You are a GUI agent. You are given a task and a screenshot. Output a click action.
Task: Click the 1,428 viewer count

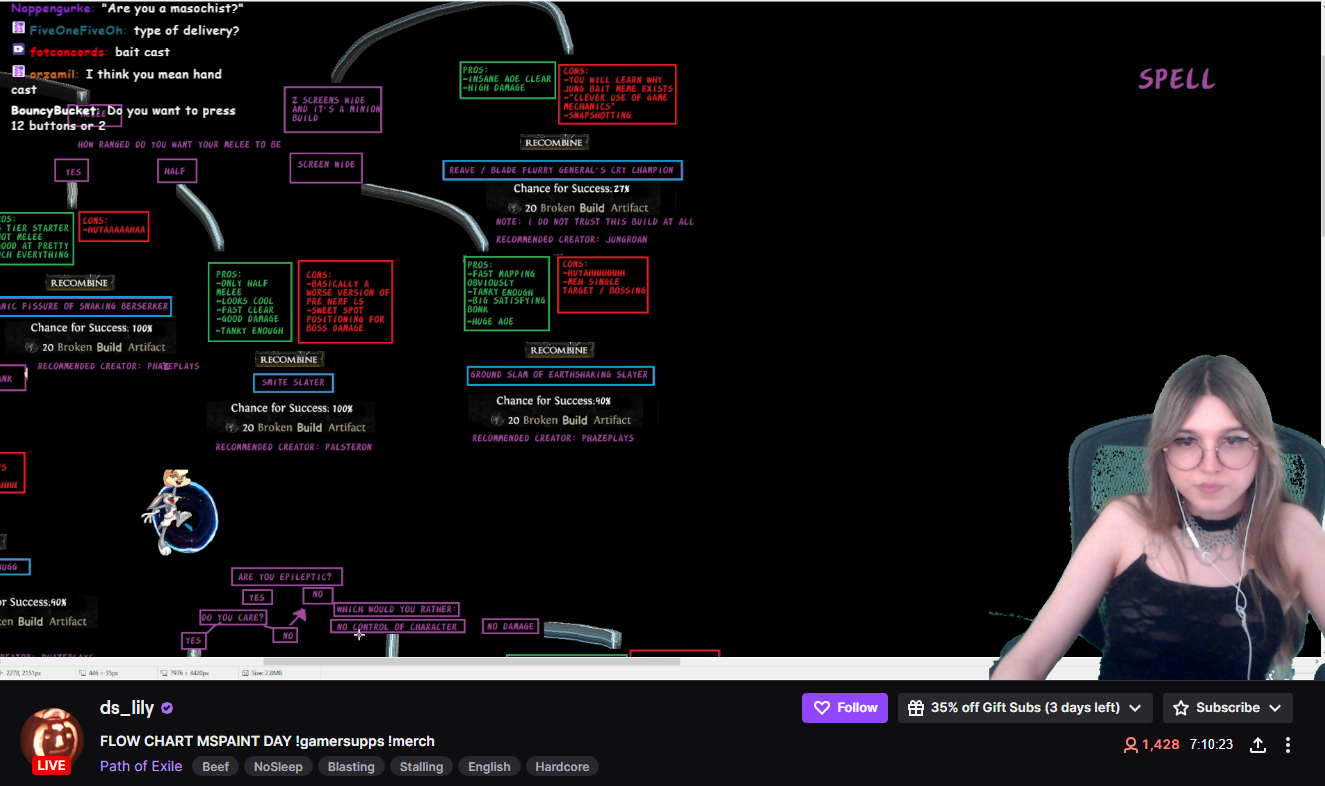pyautogui.click(x=1161, y=745)
